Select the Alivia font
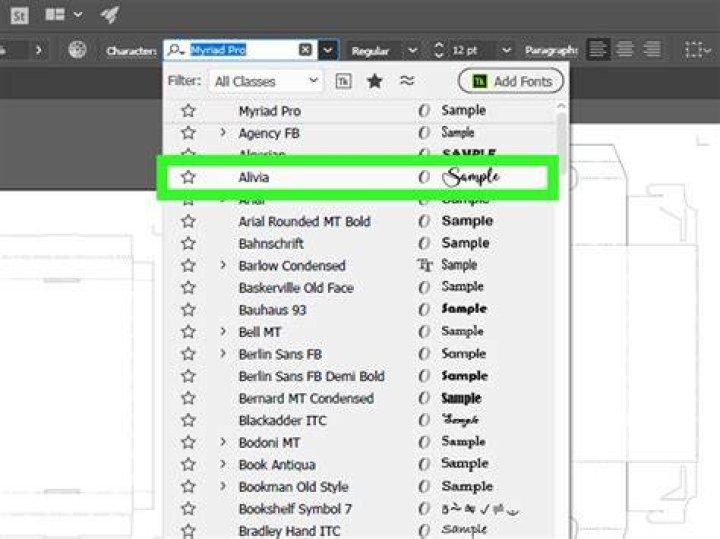Viewport: 720px width, 539px height. point(253,177)
